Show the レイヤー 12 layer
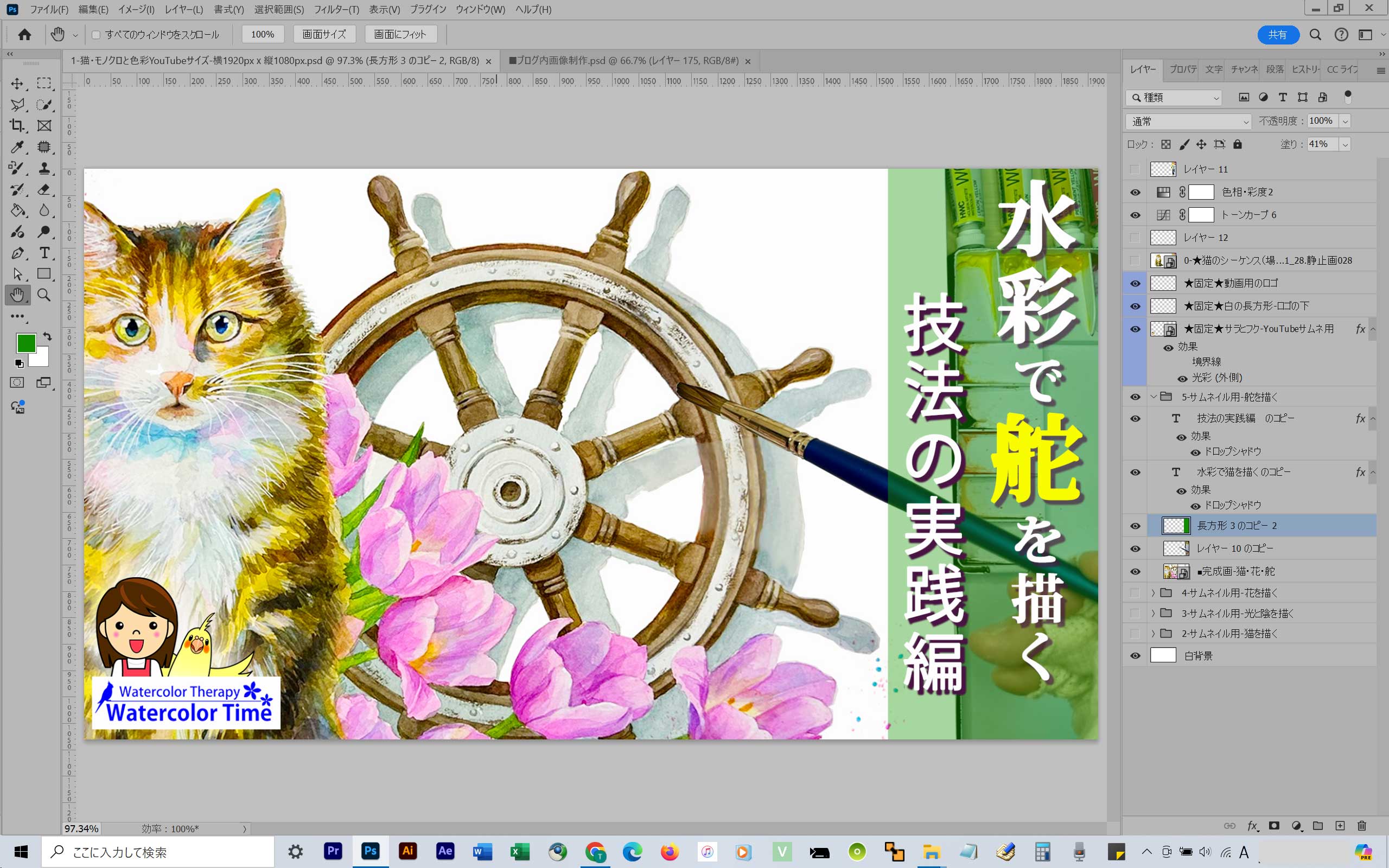1389x868 pixels. coord(1135,238)
